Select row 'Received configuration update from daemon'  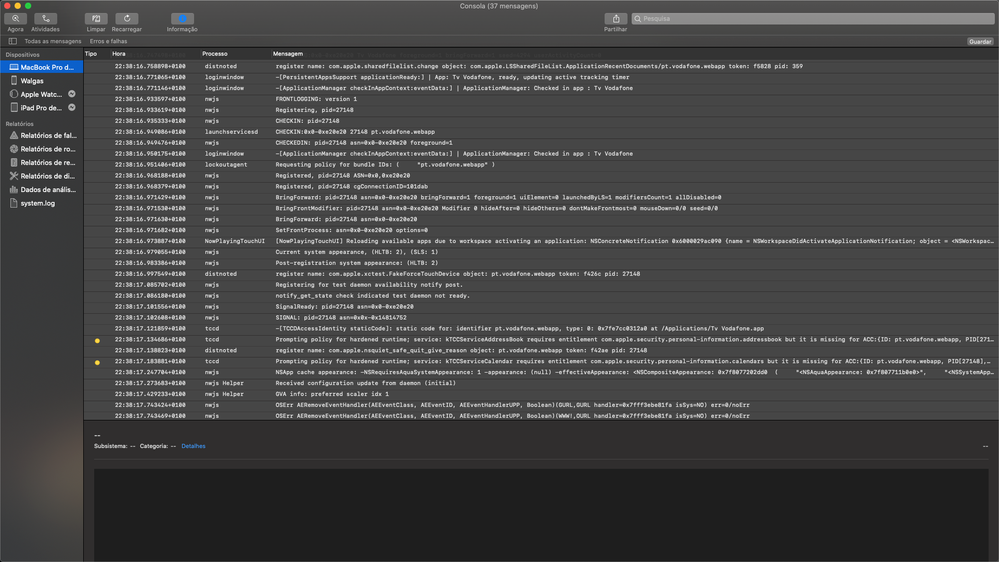coord(541,383)
